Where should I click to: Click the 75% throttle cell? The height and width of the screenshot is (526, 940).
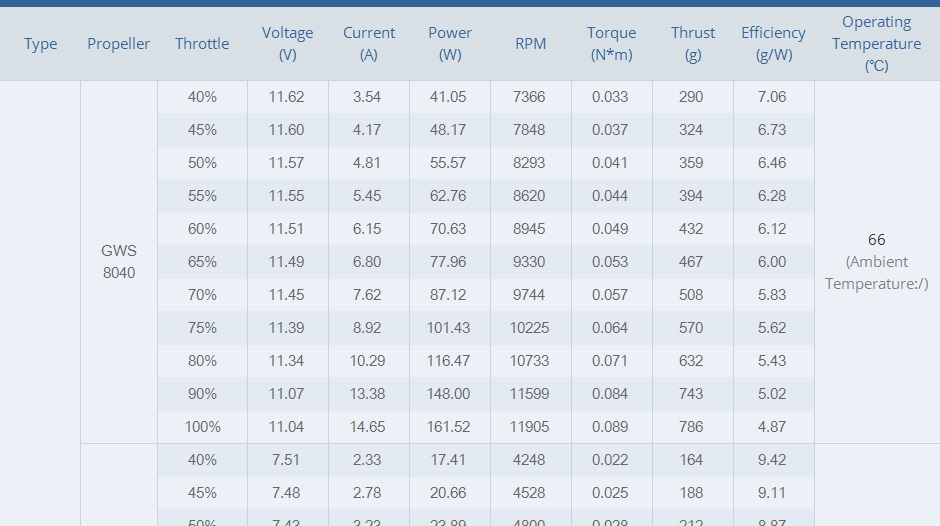click(202, 328)
